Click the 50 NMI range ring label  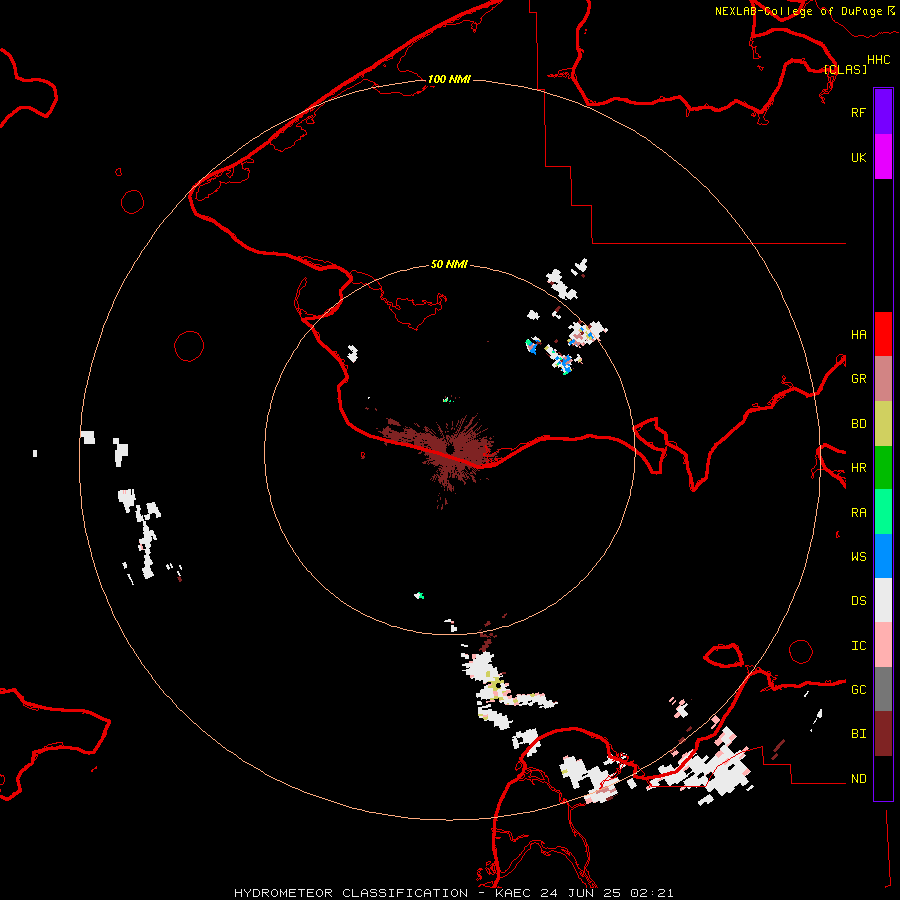click(449, 264)
